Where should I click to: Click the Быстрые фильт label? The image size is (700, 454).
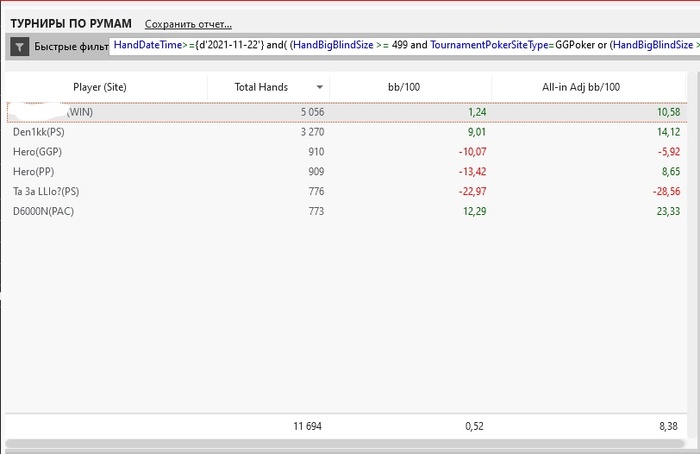(71, 46)
